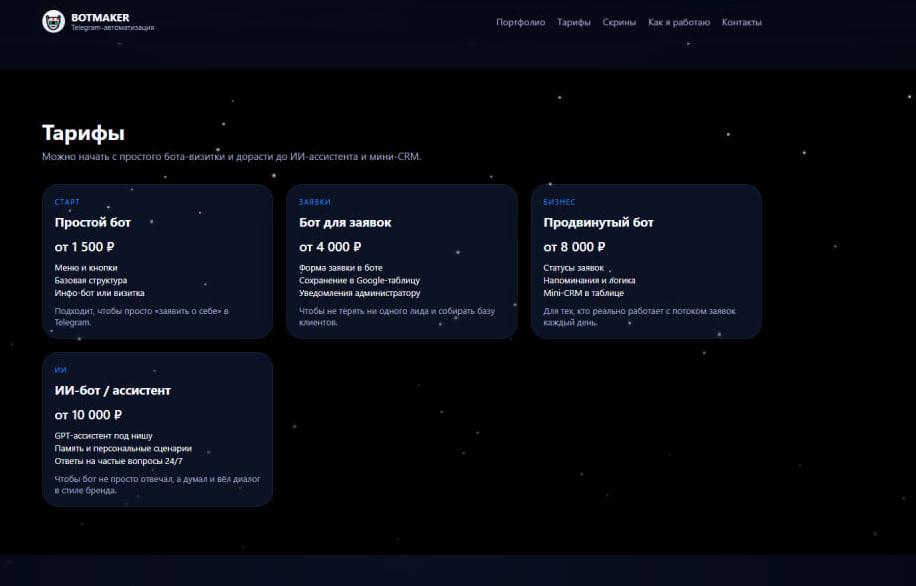Click the BOTMAKER brand name text
916x586 pixels.
pos(100,17)
